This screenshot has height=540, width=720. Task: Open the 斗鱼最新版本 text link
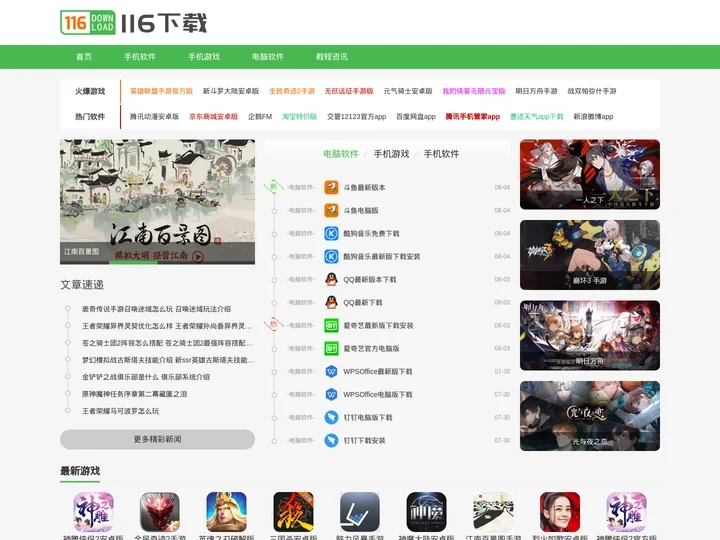coord(364,187)
